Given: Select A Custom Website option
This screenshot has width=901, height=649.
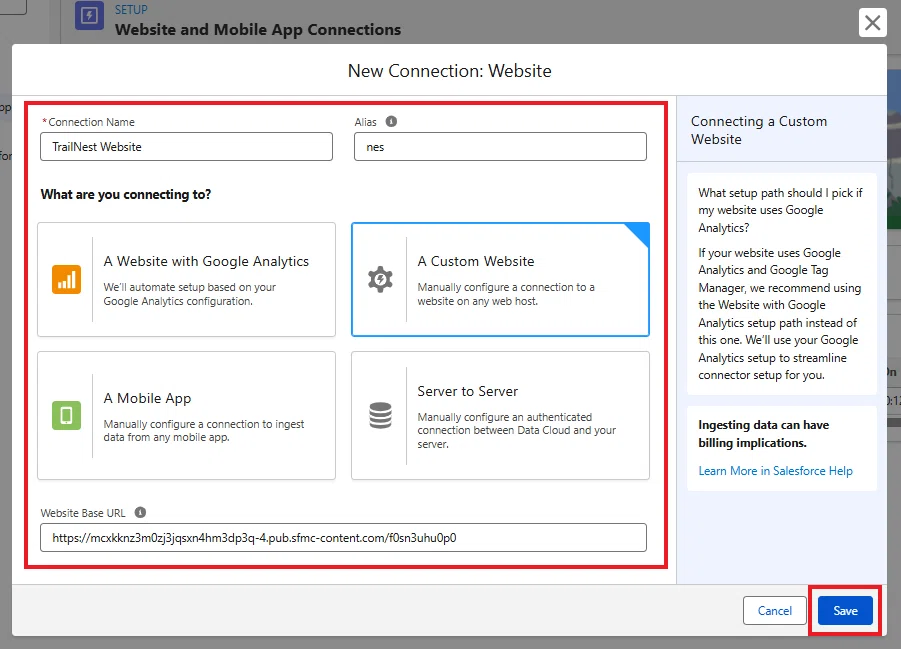Looking at the screenshot, I should pyautogui.click(x=500, y=279).
